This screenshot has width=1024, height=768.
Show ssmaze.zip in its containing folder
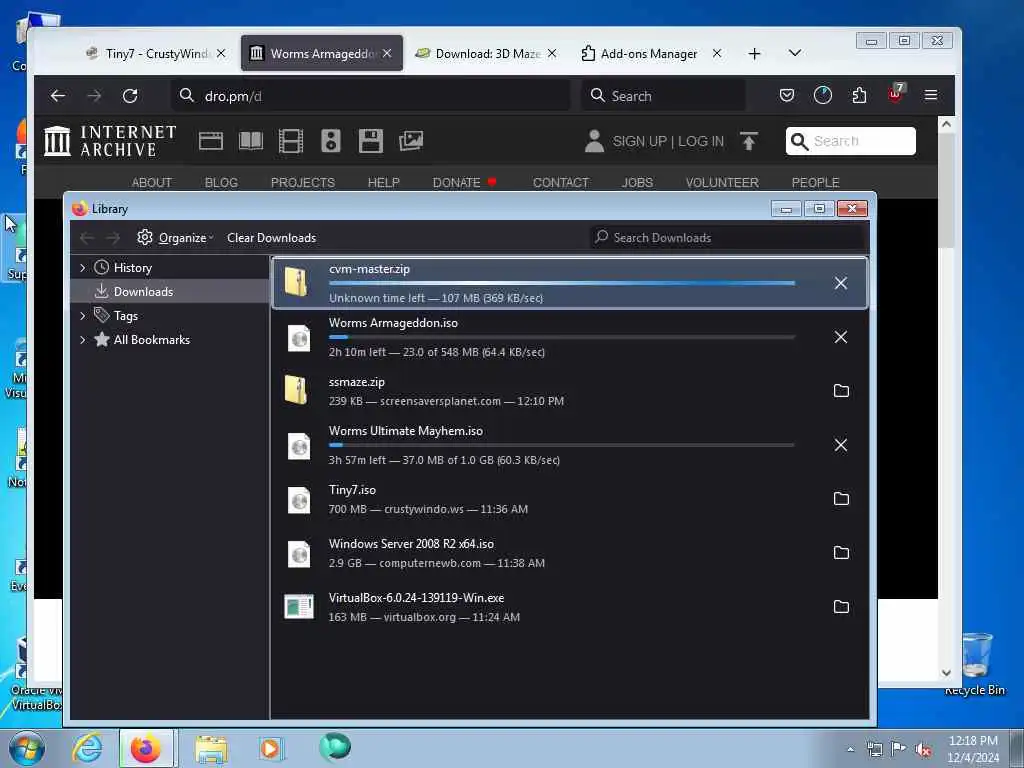pyautogui.click(x=841, y=391)
